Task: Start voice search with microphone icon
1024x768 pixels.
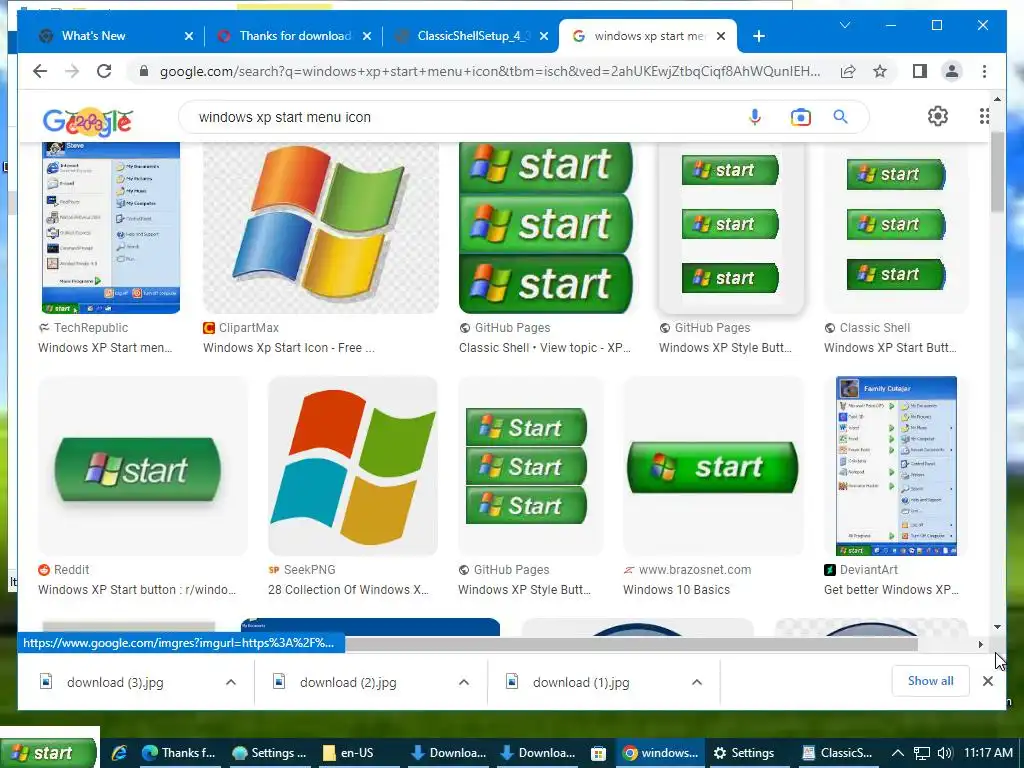Action: coord(755,117)
